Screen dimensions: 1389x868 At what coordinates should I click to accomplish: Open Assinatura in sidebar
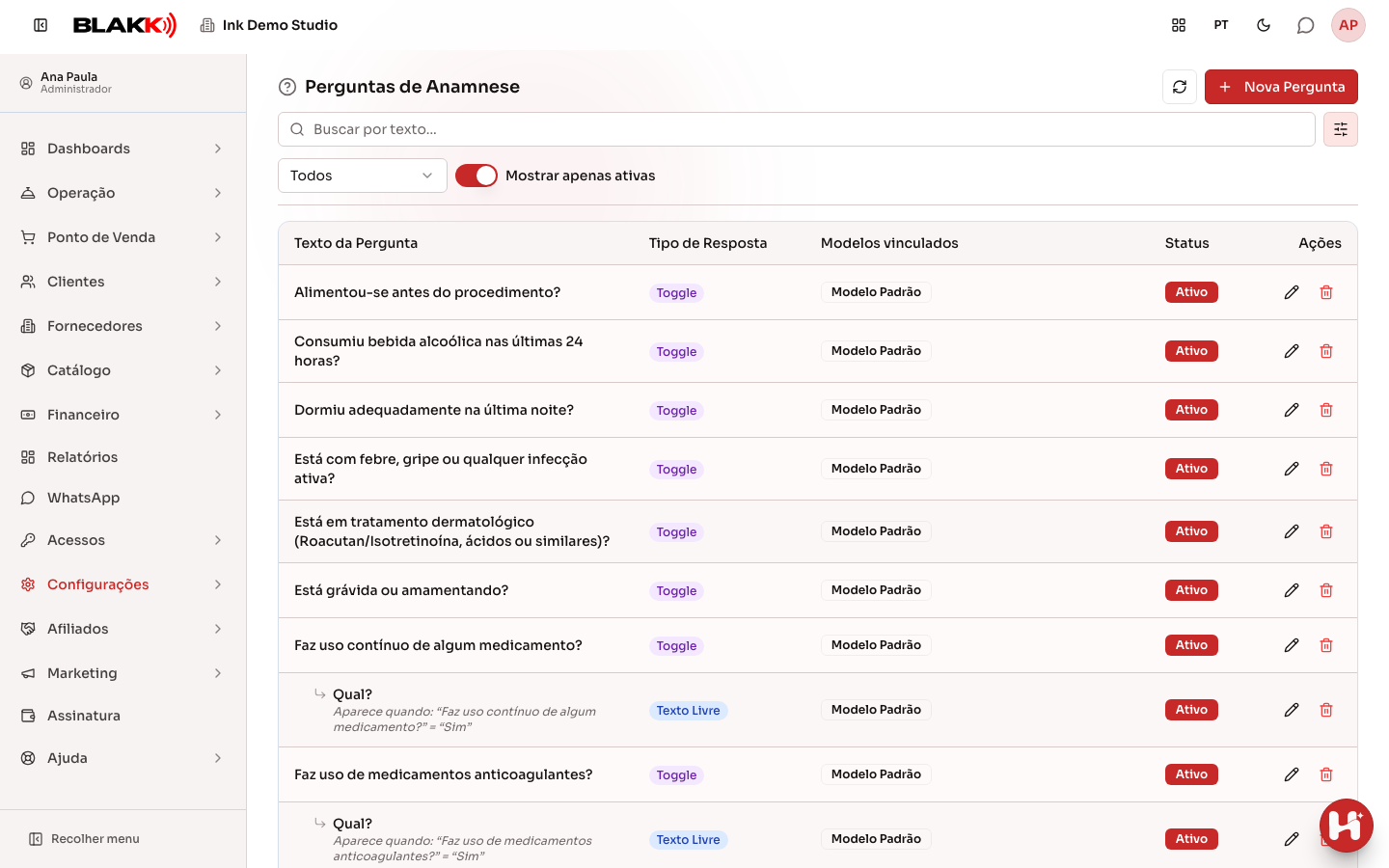[123, 716]
